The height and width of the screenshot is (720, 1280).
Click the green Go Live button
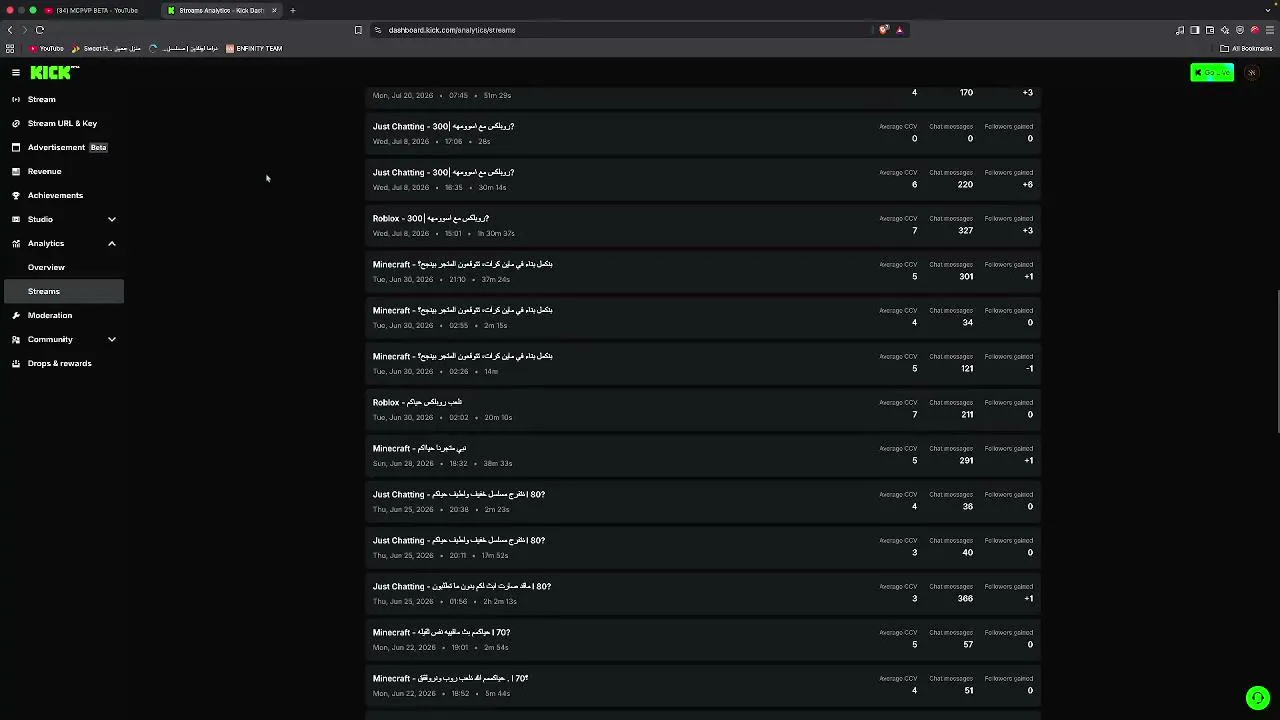pyautogui.click(x=1212, y=72)
